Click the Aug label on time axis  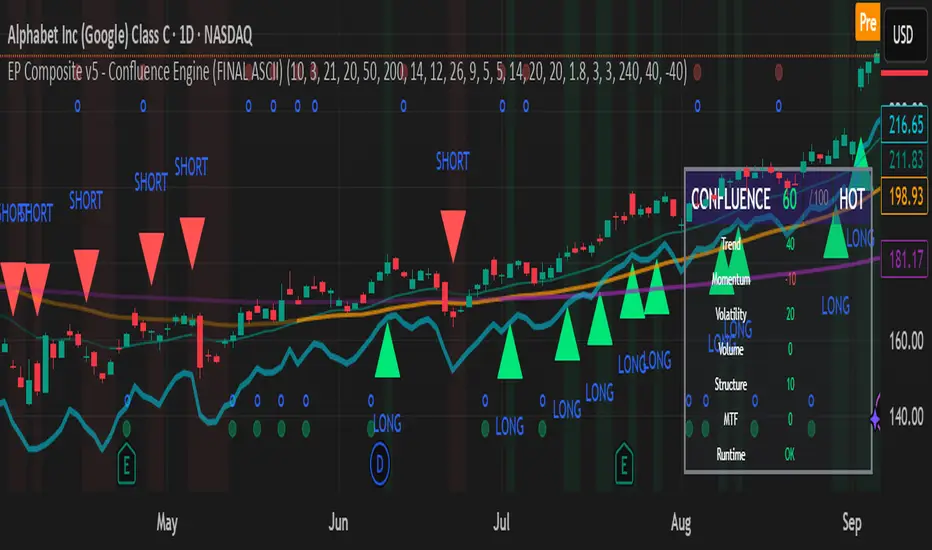(x=681, y=523)
